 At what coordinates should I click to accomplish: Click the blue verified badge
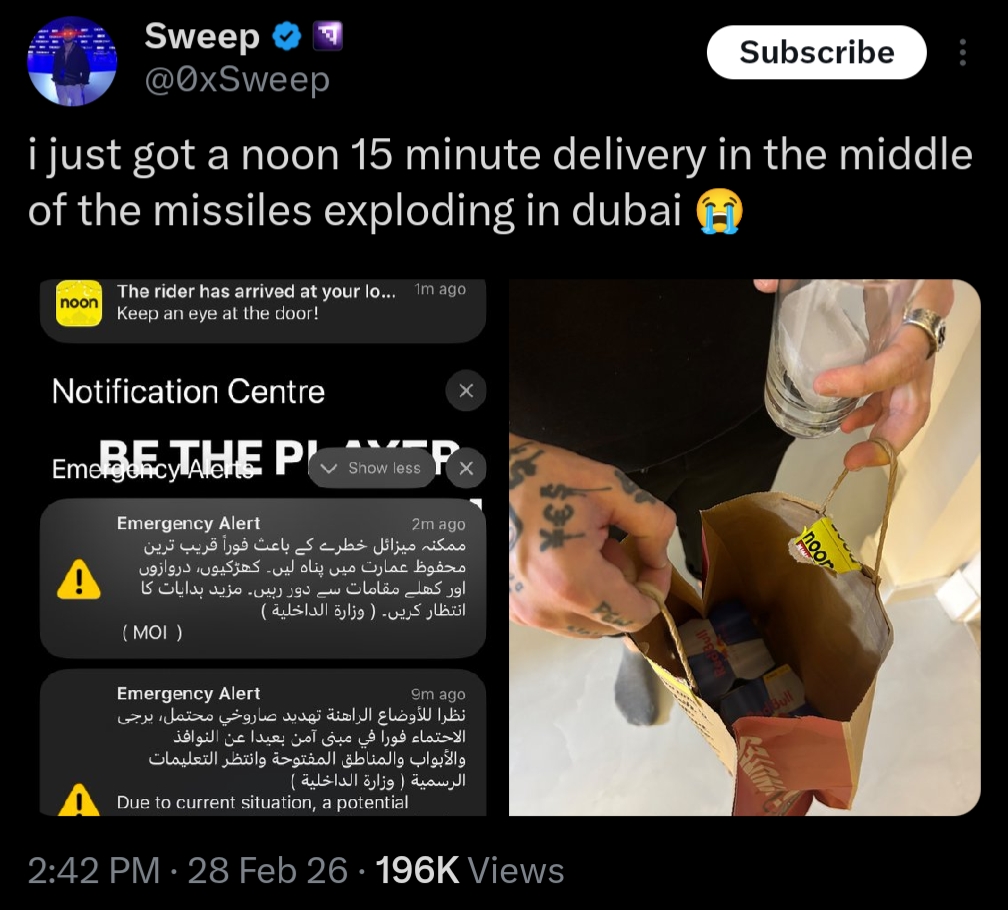pos(287,36)
